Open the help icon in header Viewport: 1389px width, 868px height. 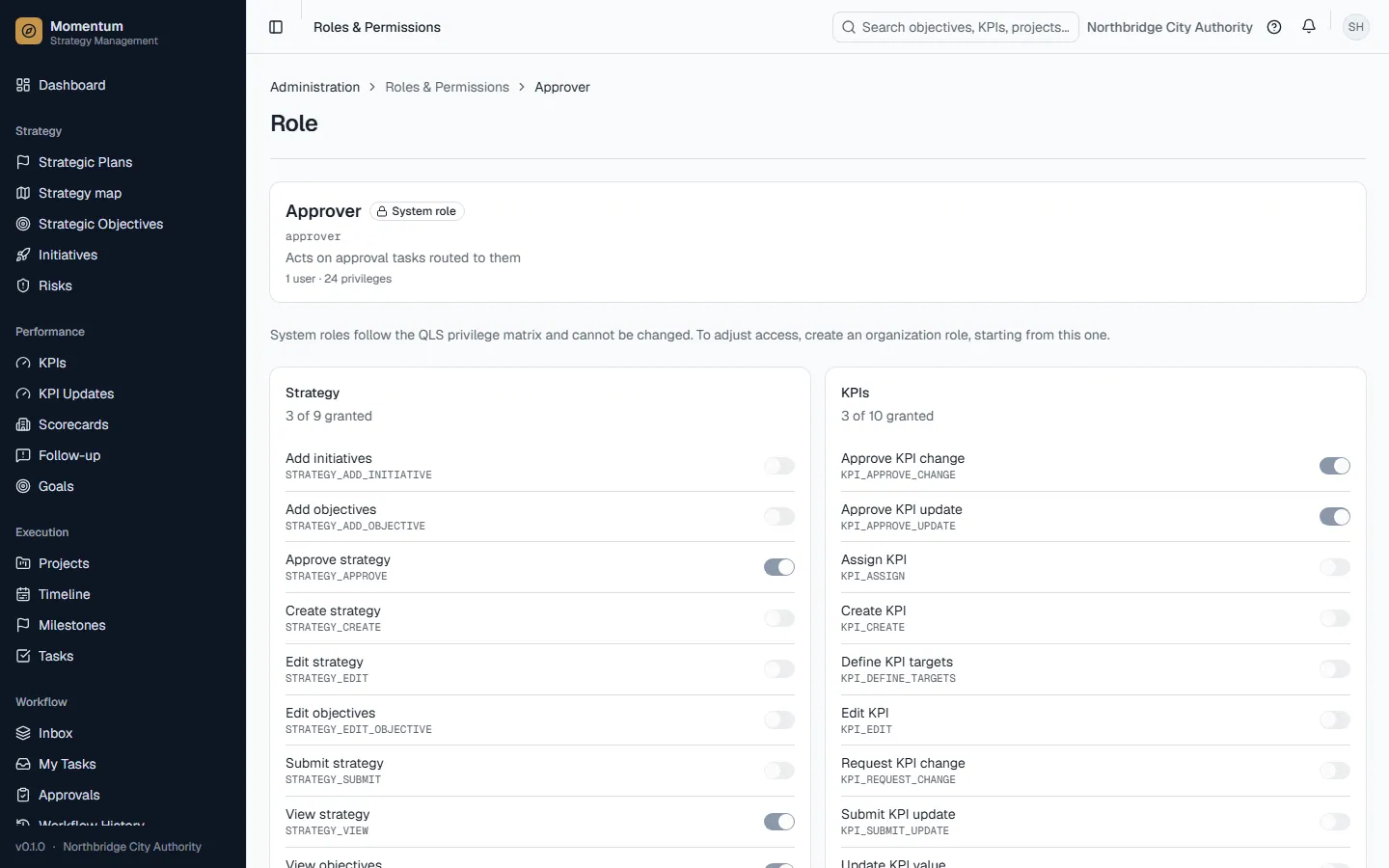pos(1274,27)
